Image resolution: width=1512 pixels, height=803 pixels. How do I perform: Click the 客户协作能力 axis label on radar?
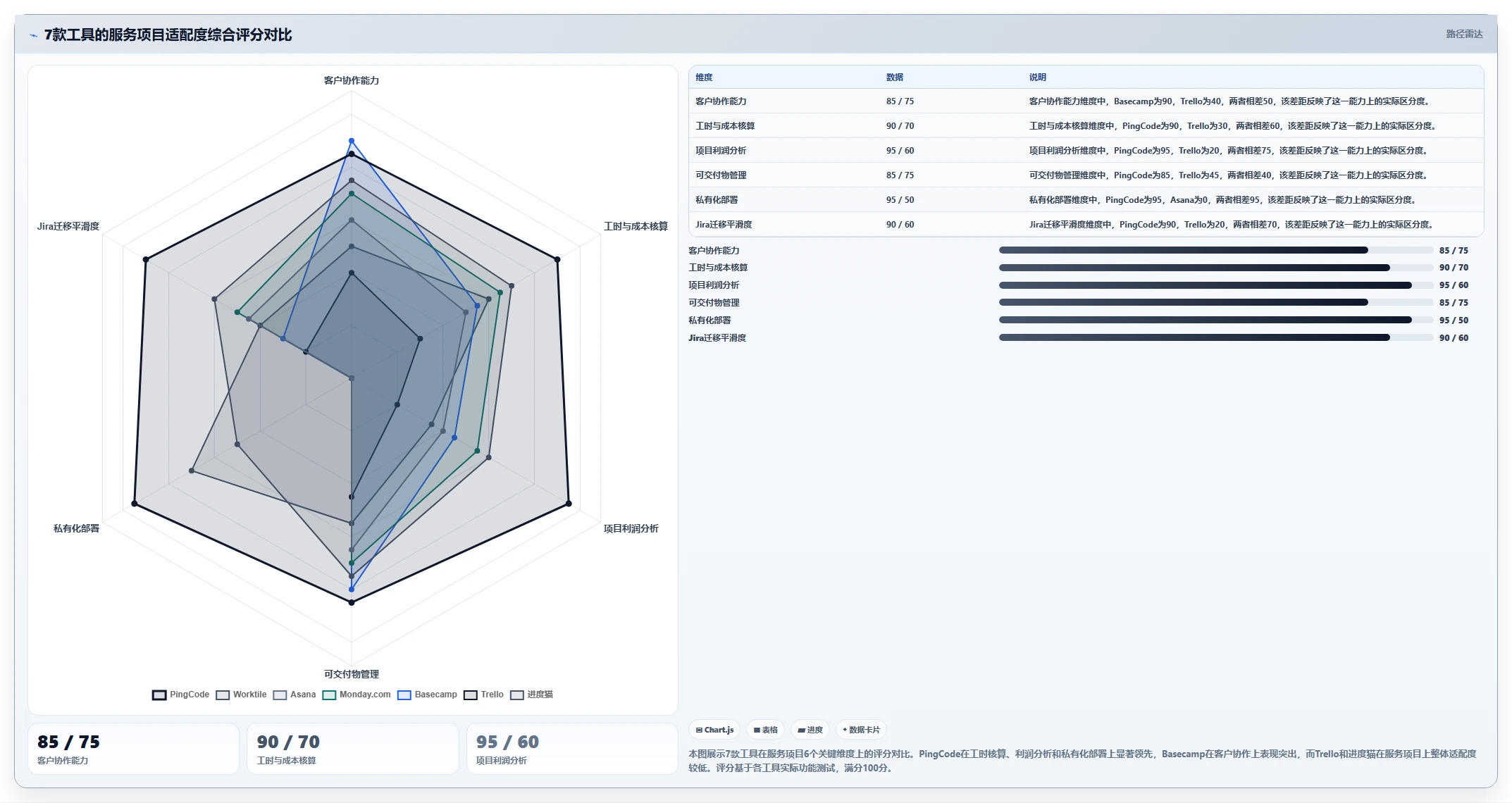352,80
